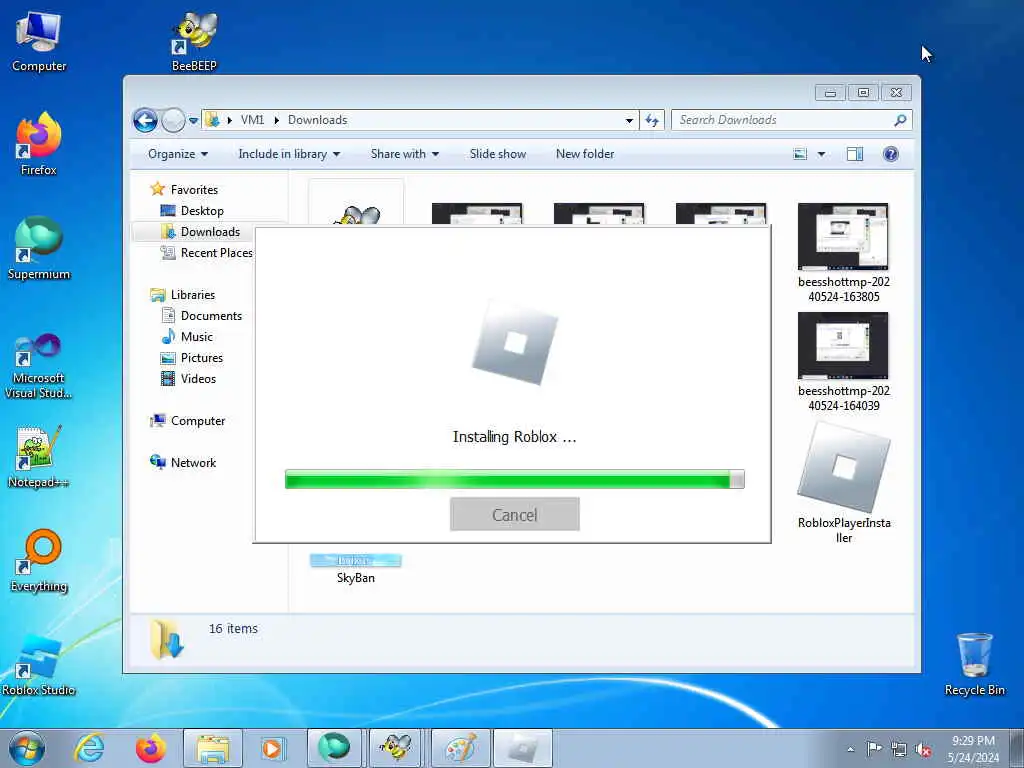The image size is (1024, 768).
Task: Click New folder in toolbar
Action: point(585,154)
